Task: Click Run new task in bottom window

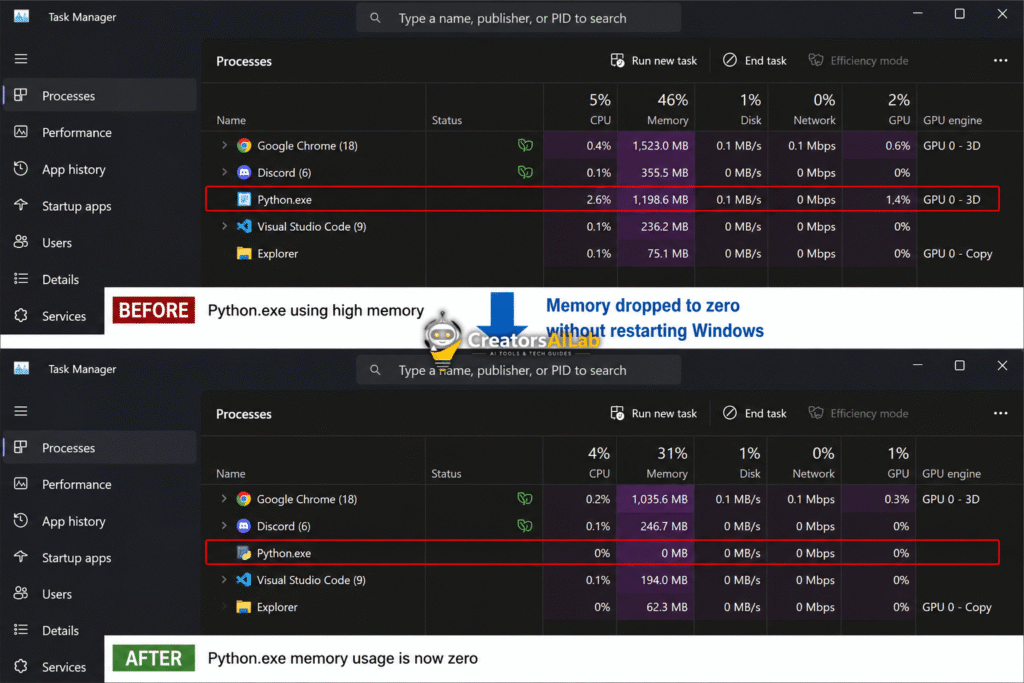Action: click(x=654, y=413)
